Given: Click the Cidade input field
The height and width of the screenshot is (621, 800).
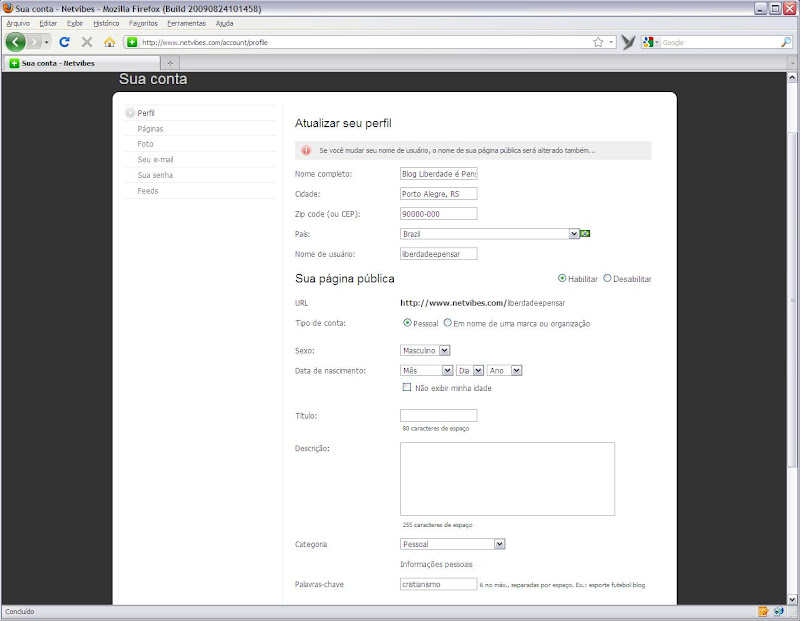Looking at the screenshot, I should pos(439,194).
